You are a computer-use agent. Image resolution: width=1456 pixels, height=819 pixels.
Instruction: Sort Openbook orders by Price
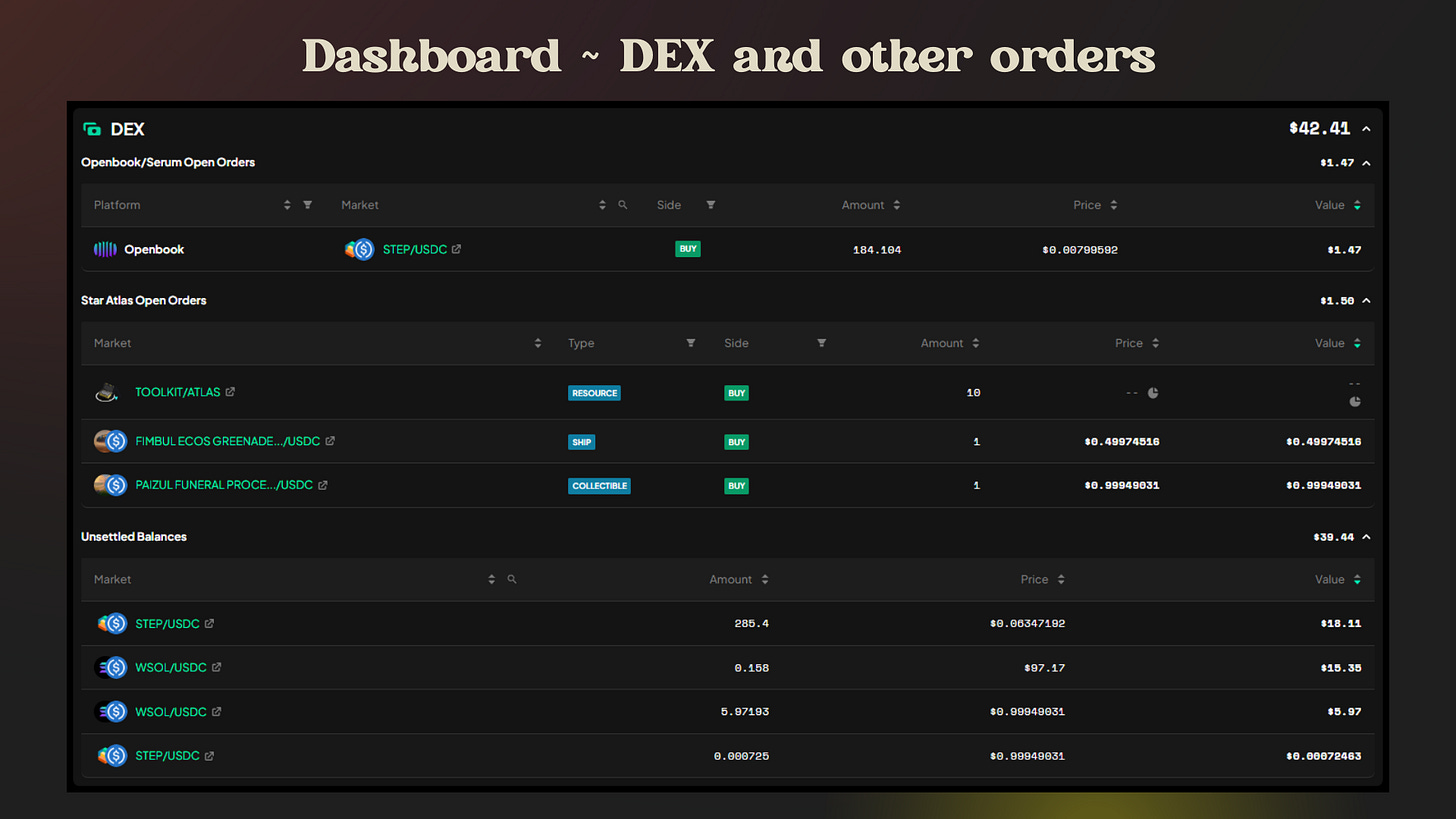[1113, 205]
